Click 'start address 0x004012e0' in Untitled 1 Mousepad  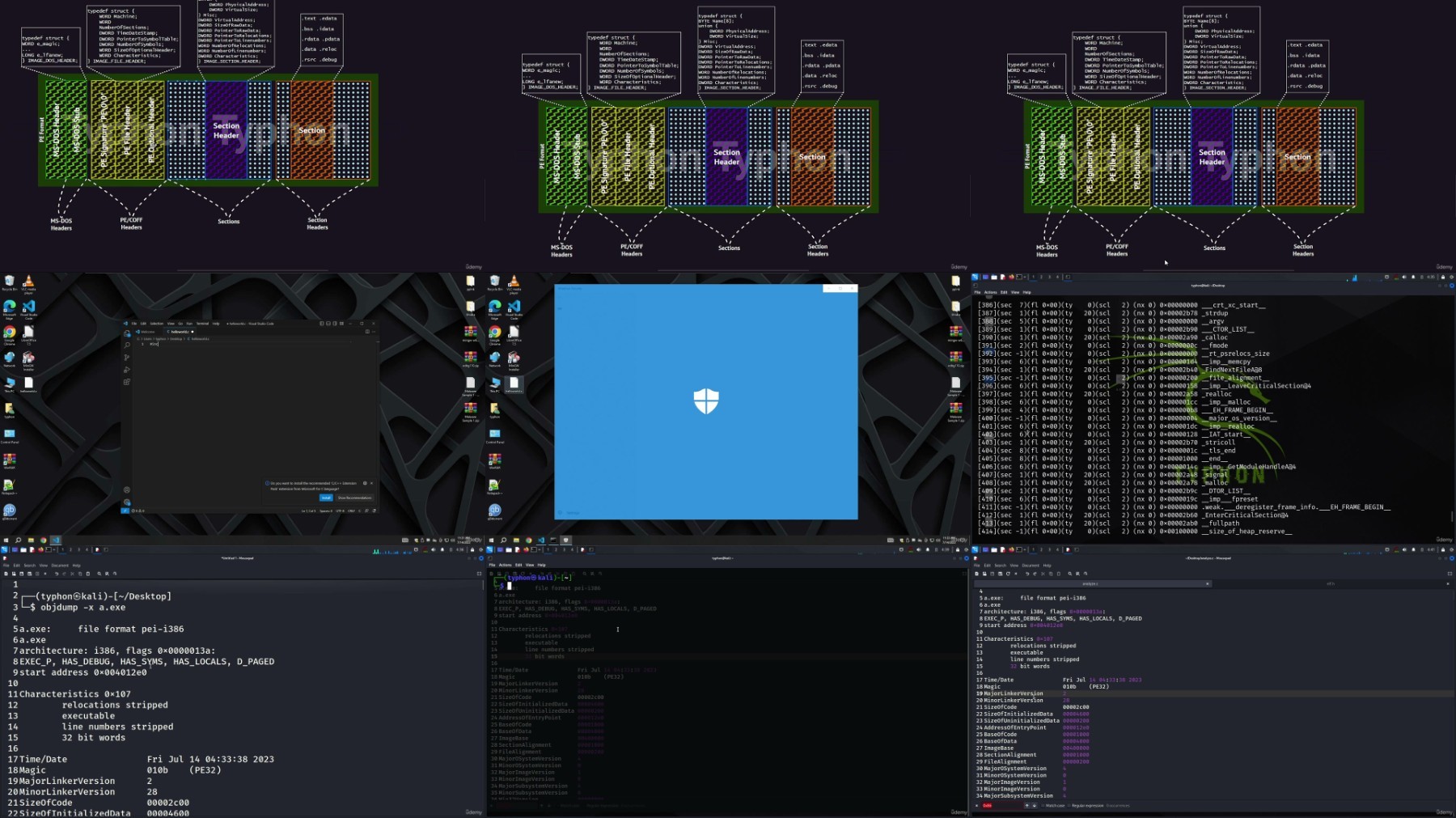pyautogui.click(x=83, y=672)
